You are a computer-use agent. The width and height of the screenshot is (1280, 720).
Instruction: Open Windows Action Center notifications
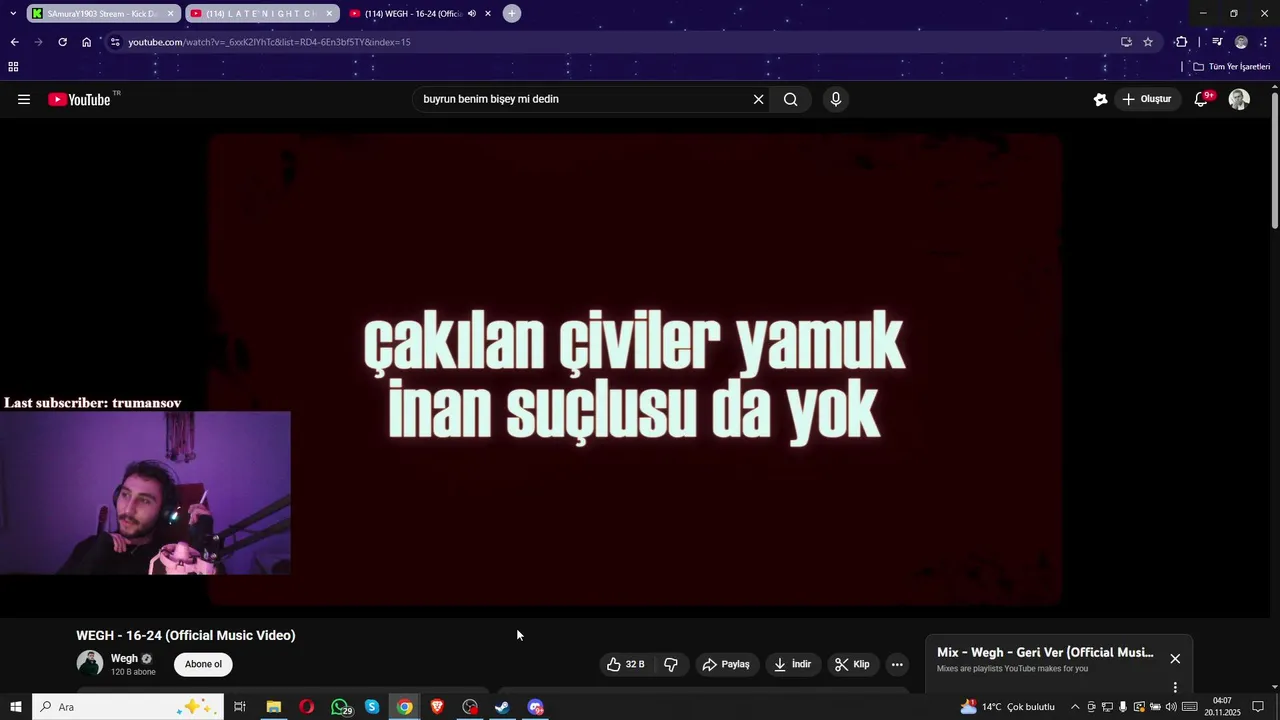pos(1258,707)
